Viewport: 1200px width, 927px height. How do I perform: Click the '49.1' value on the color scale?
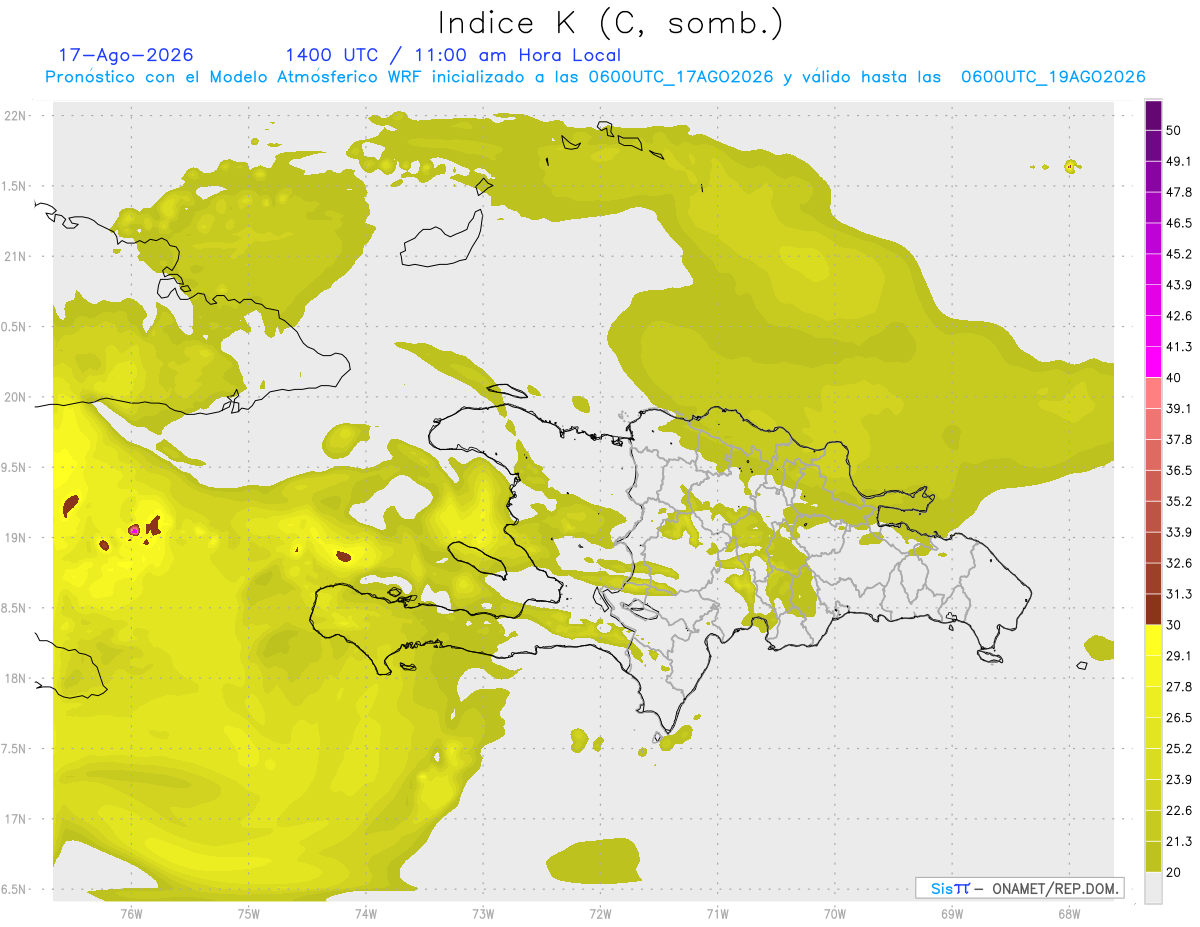tap(1179, 161)
